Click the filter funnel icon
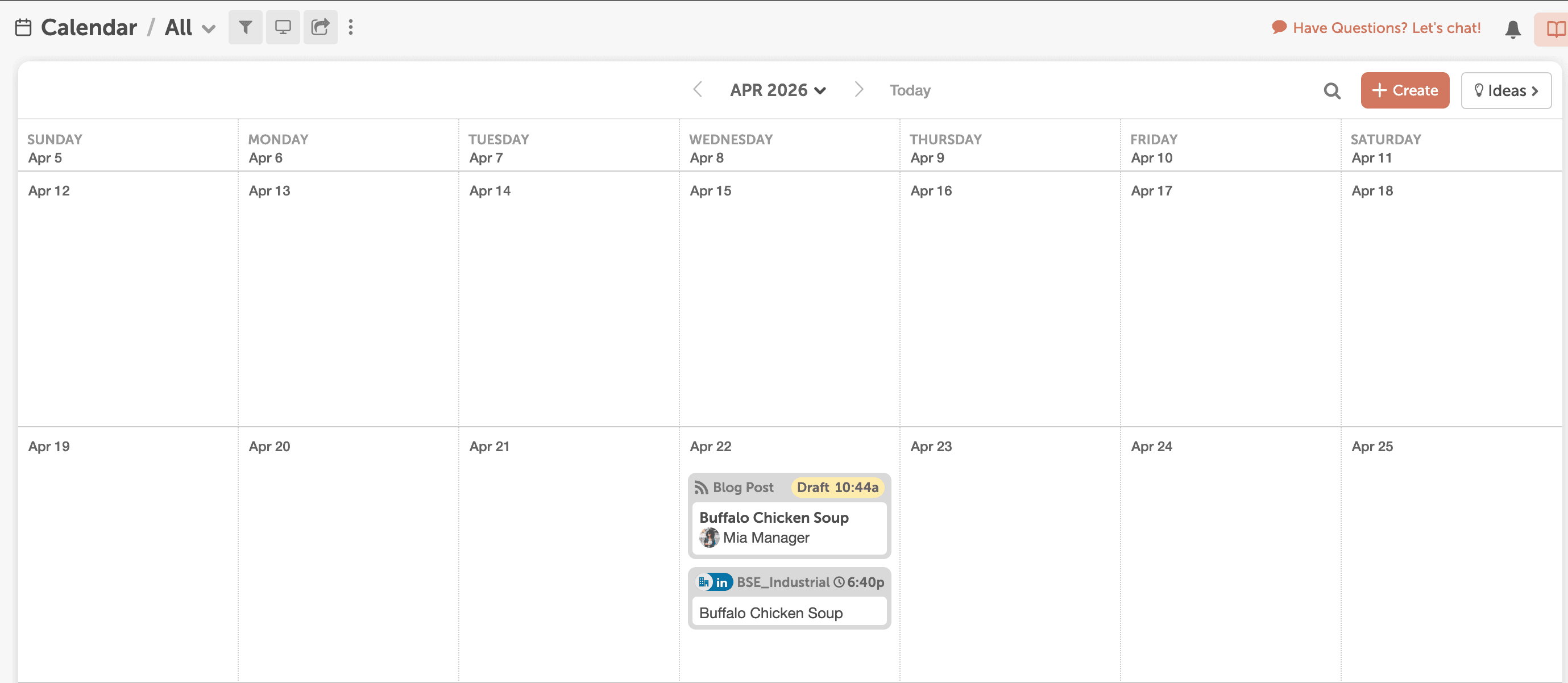Screen dimensions: 1568x683 tap(245, 27)
